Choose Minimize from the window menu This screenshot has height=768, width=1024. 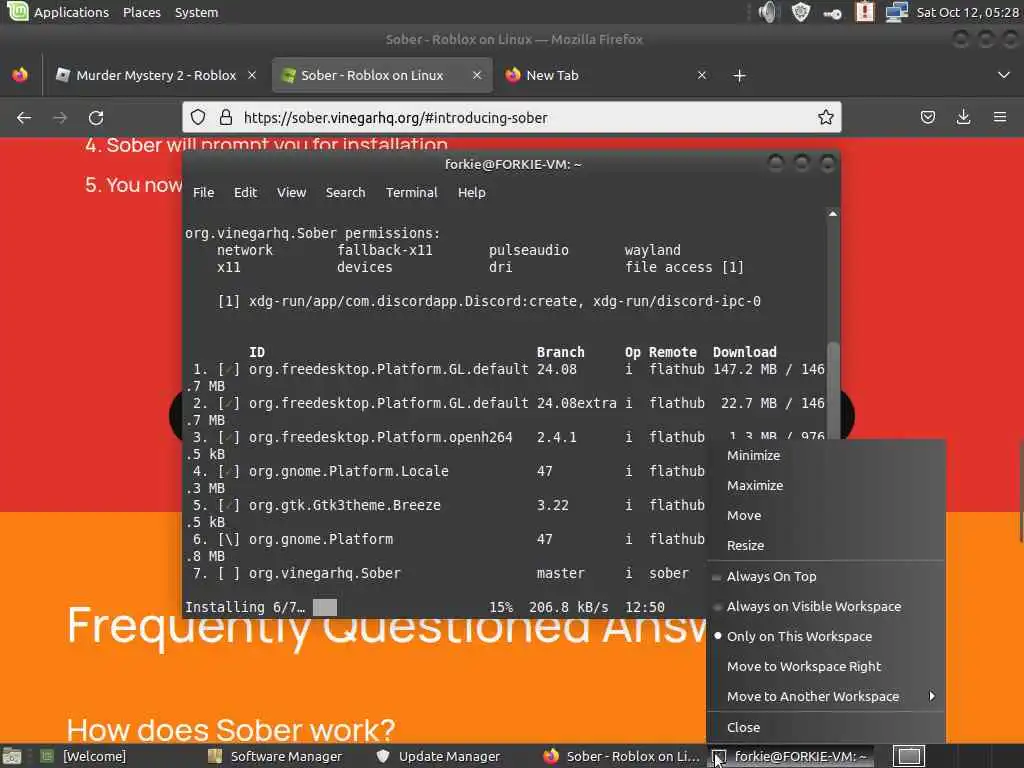(x=826, y=456)
